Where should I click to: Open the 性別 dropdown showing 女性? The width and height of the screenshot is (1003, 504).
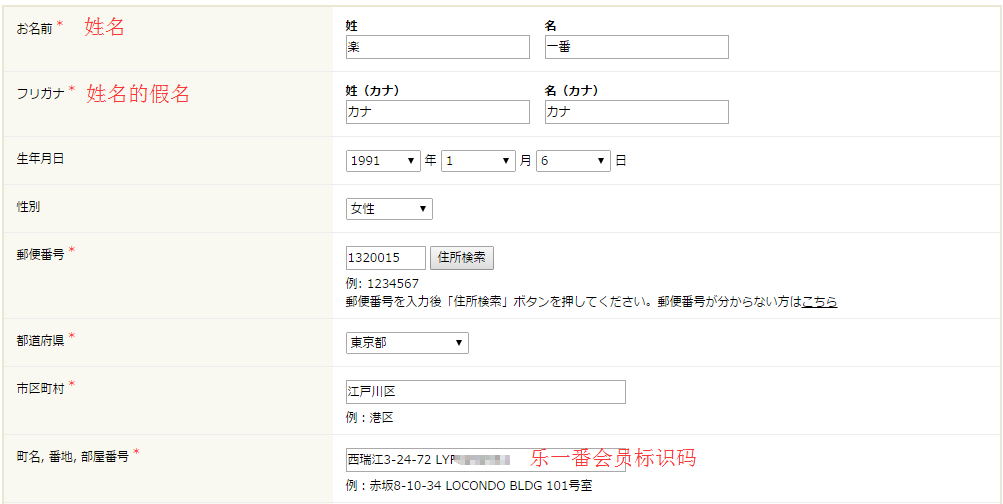(x=389, y=209)
